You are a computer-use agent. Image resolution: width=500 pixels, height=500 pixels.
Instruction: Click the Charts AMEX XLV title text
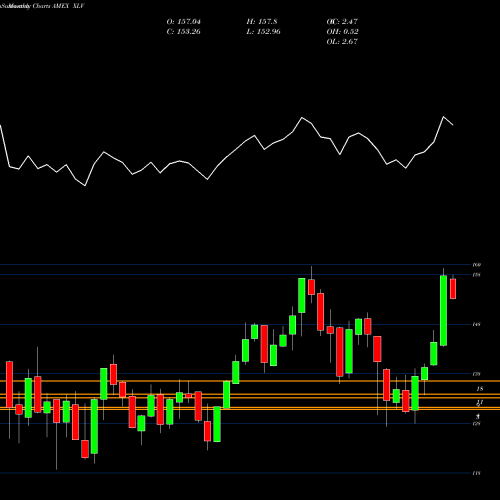(59, 6)
